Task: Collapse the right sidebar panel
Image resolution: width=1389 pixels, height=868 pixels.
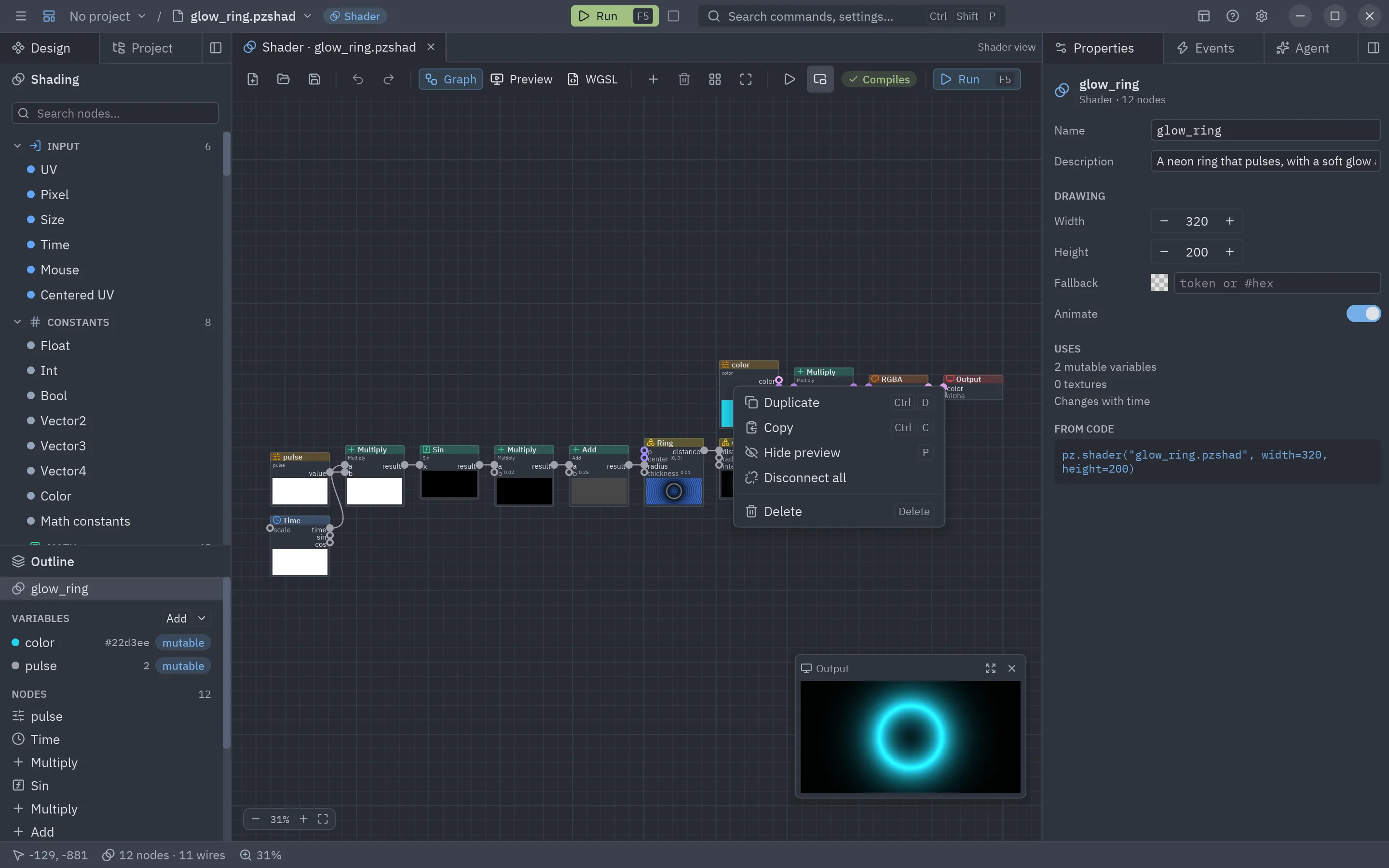Action: [x=1374, y=48]
